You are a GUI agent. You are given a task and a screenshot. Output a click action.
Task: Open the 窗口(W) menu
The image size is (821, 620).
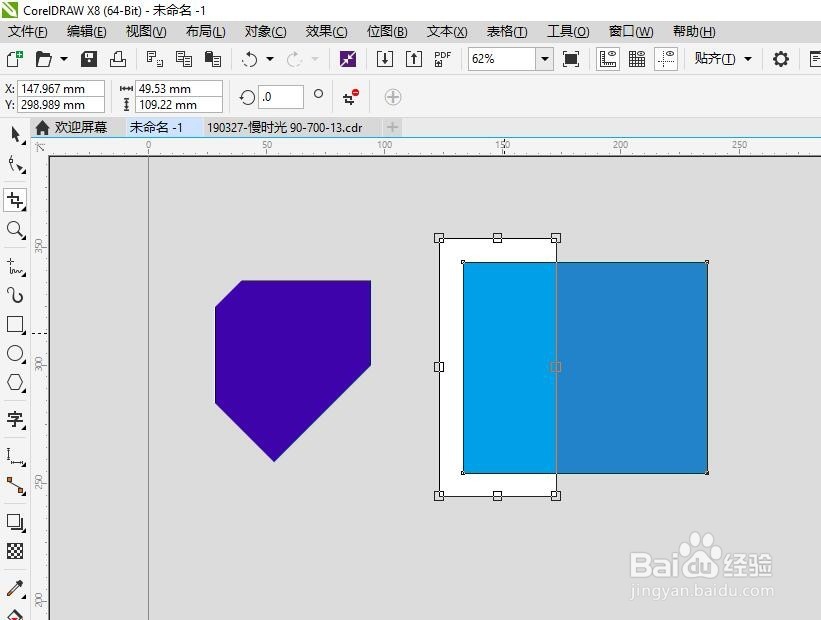631,31
